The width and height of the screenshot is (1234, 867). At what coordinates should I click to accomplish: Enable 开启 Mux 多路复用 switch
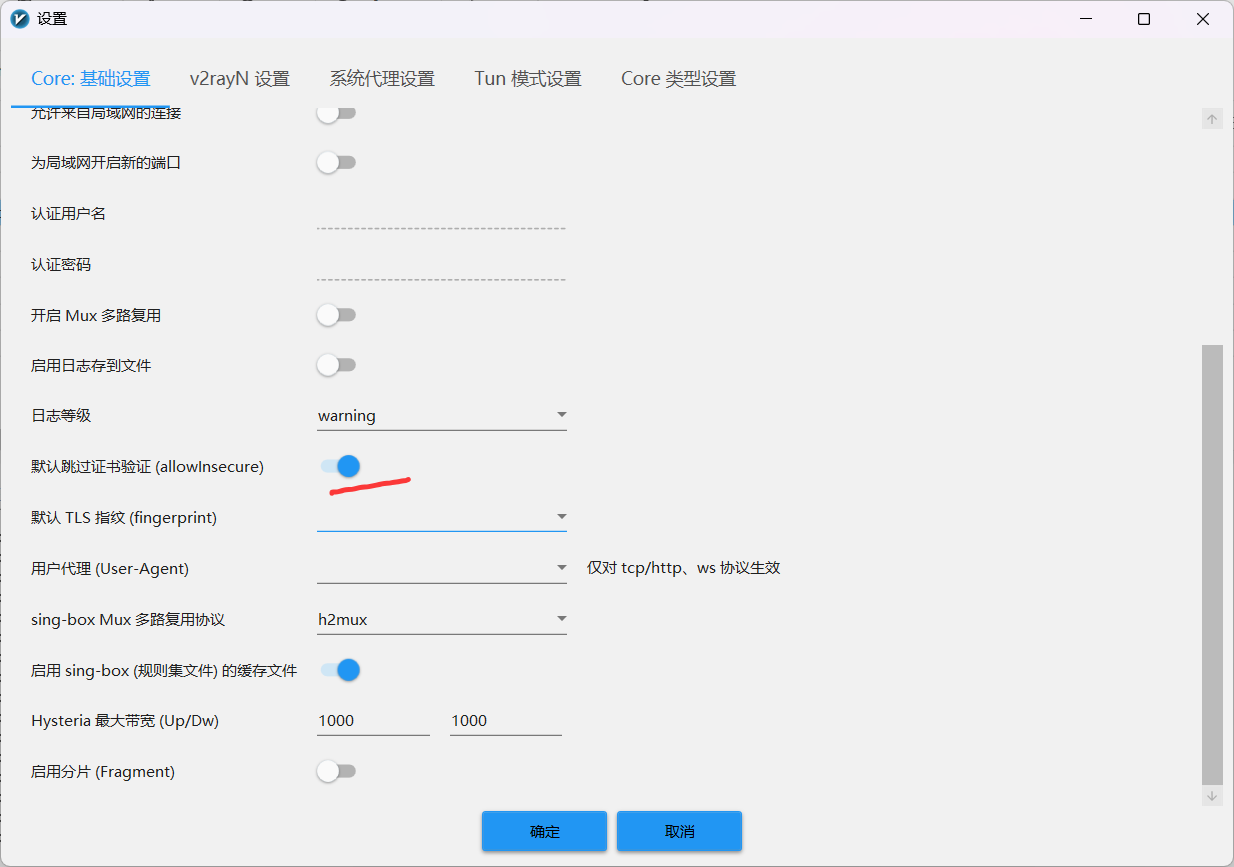tap(336, 315)
